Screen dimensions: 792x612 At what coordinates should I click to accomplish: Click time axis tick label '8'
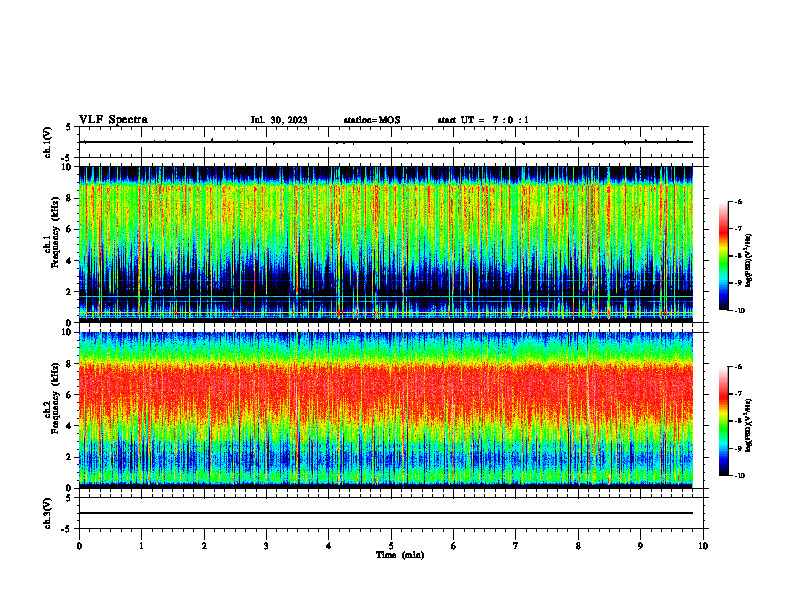coord(578,546)
